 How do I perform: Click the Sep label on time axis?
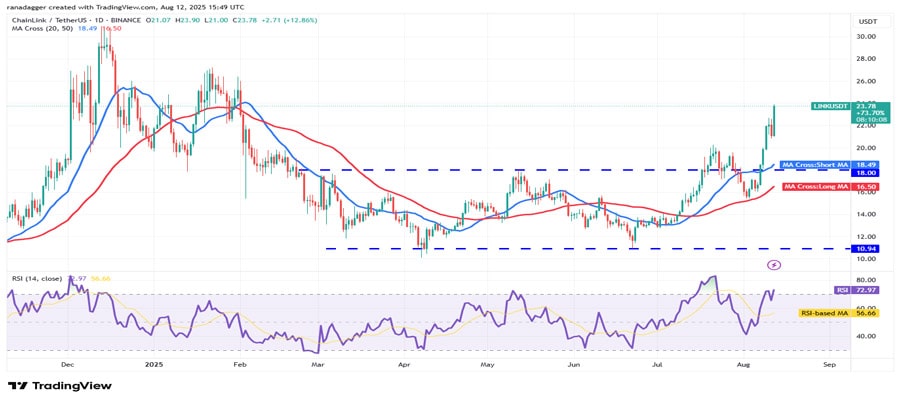click(x=828, y=364)
